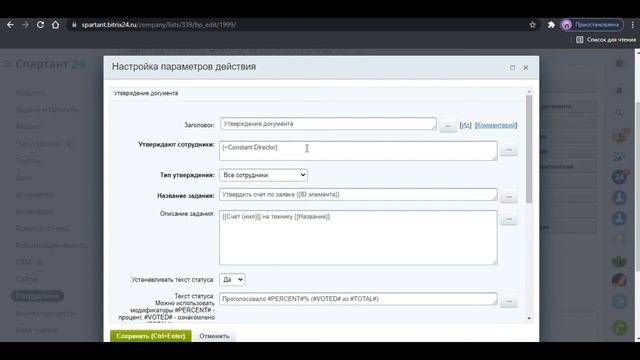This screenshot has width=640, height=360.
Task: Toggle the hamburger menu beside Спартант 24
Action: [x=8, y=64]
